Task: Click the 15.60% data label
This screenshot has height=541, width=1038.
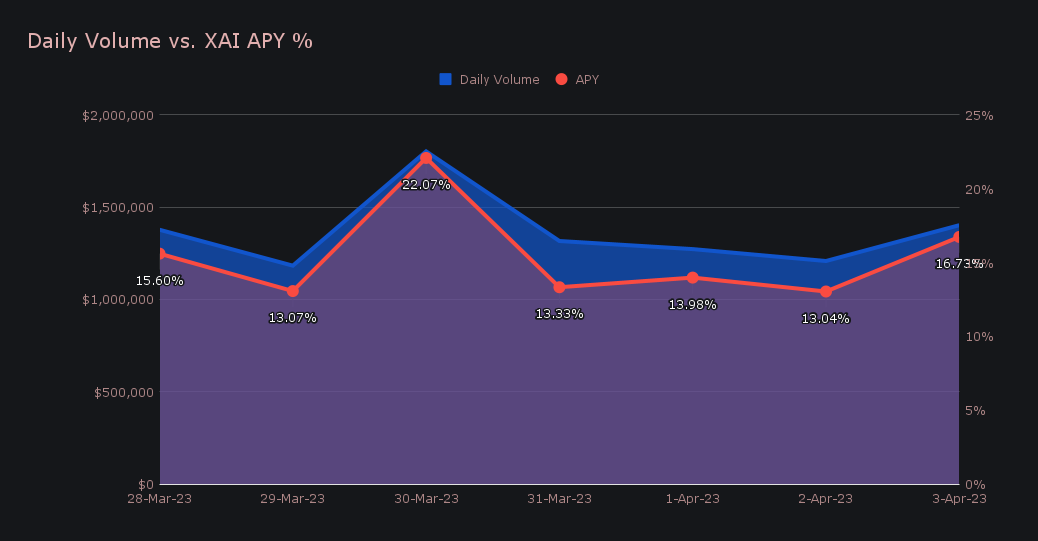Action: tap(160, 281)
